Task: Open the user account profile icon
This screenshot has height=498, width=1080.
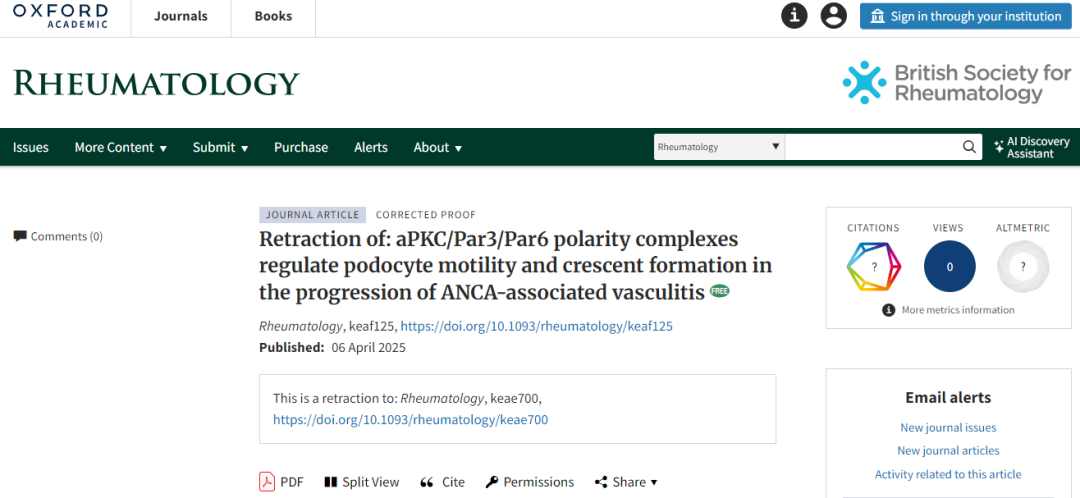Action: pyautogui.click(x=833, y=16)
